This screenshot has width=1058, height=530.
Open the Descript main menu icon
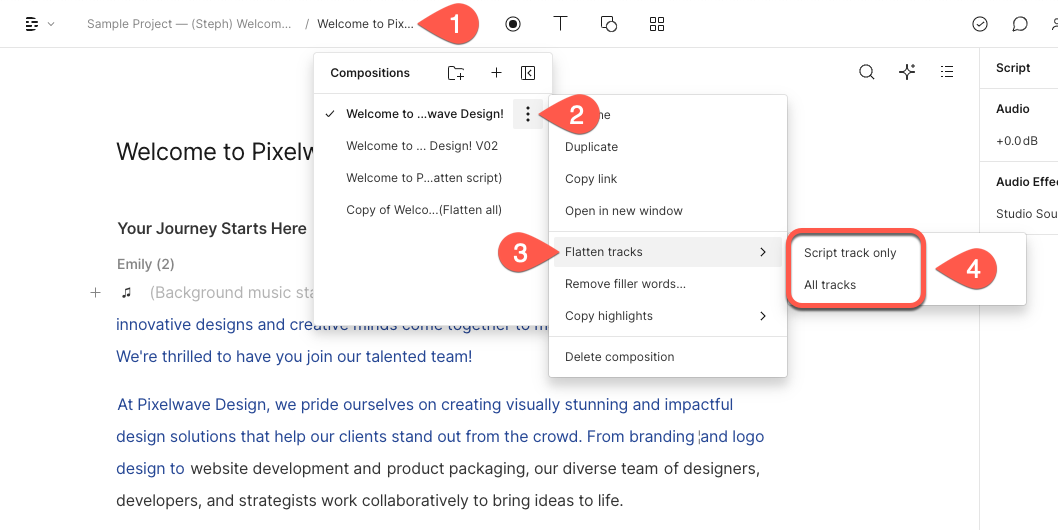pyautogui.click(x=32, y=24)
